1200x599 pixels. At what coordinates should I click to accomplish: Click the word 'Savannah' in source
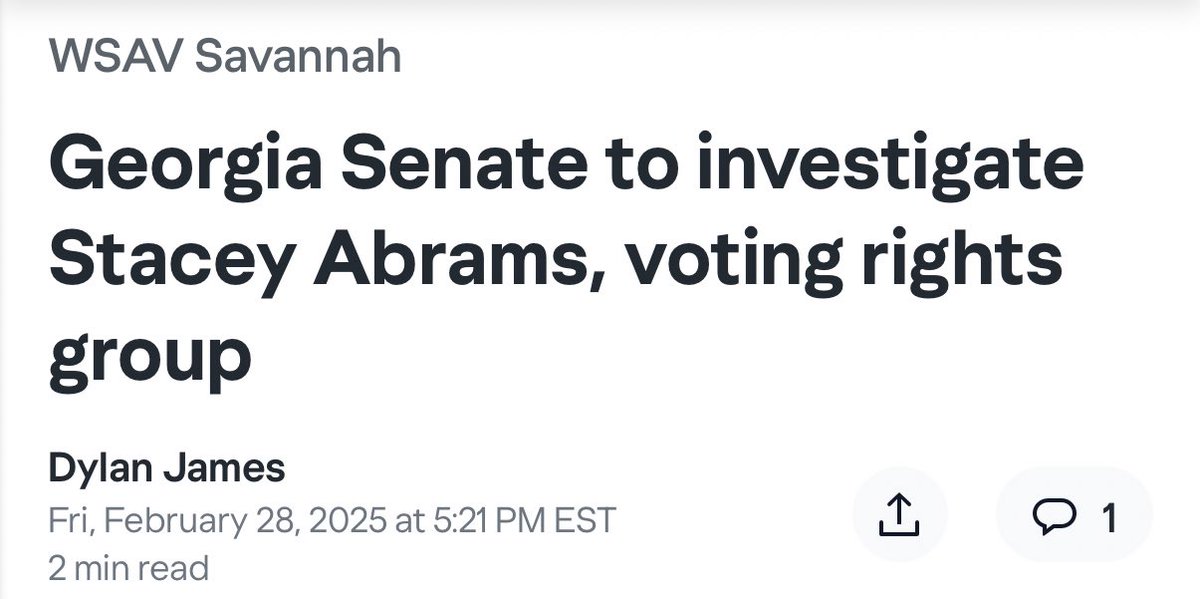pyautogui.click(x=298, y=57)
